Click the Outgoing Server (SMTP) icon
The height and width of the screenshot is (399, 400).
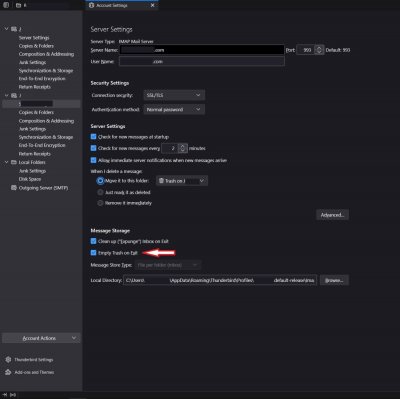click(x=14, y=188)
